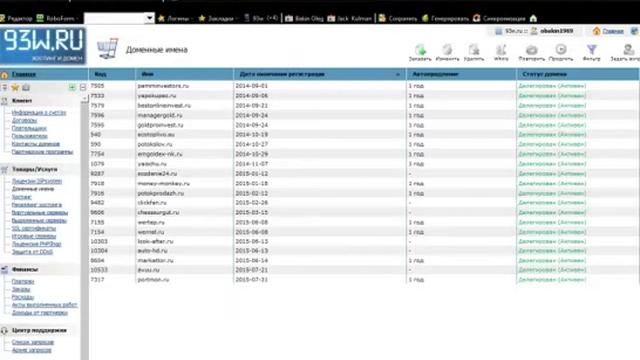Open the Логины logins dropdown
Screen dimensions: 640x360
pyautogui.click(x=176, y=18)
